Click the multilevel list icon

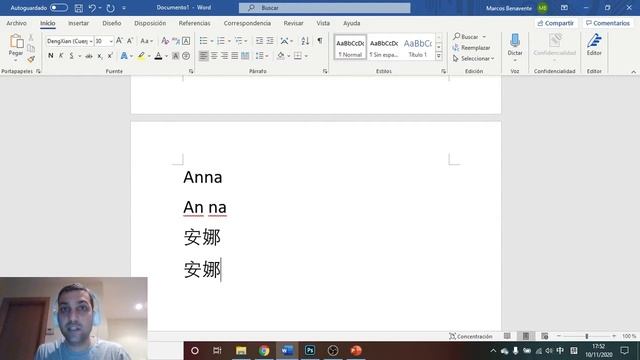239,41
